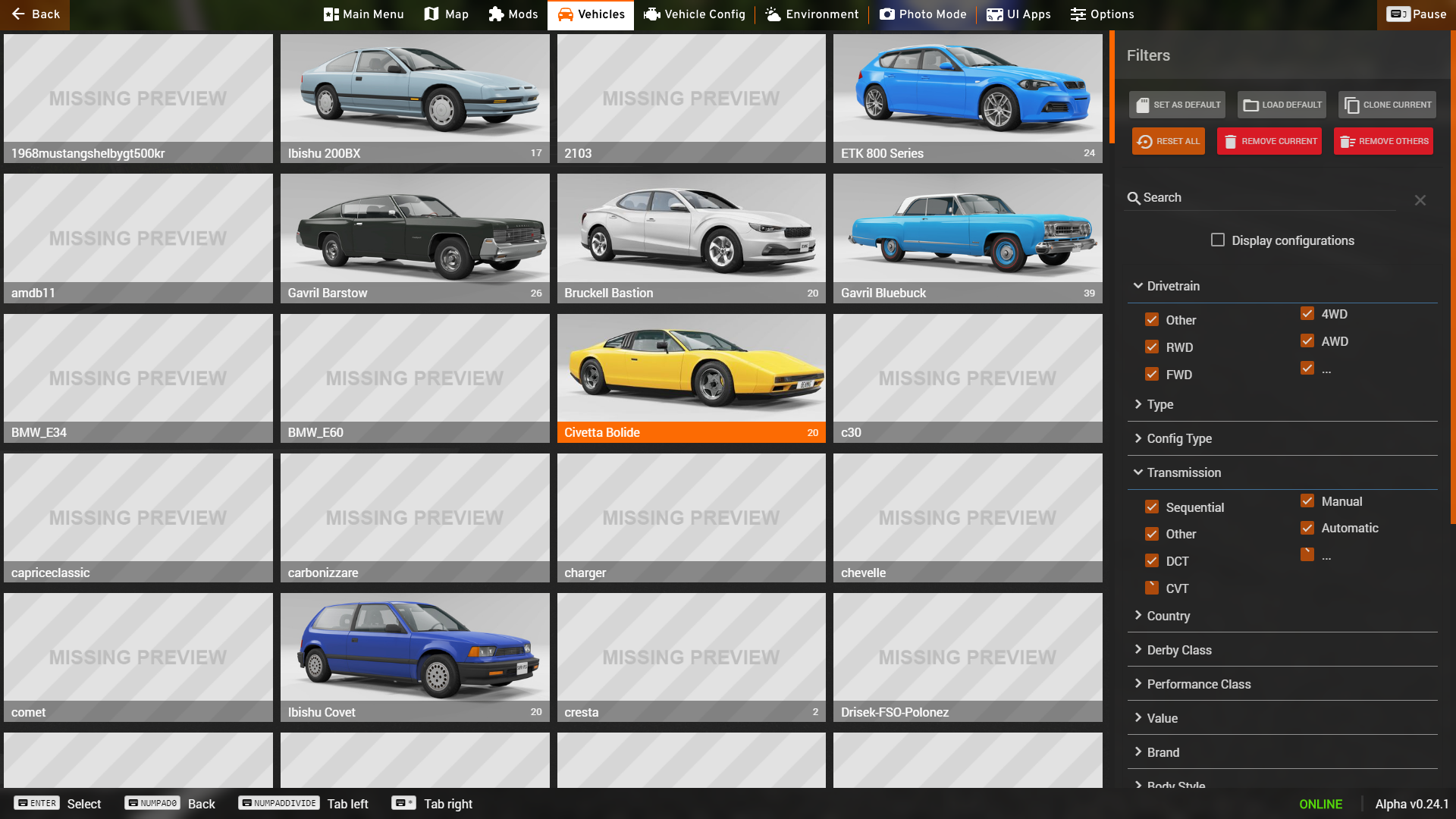Click the Remove Current button
The height and width of the screenshot is (819, 1456).
tap(1269, 141)
